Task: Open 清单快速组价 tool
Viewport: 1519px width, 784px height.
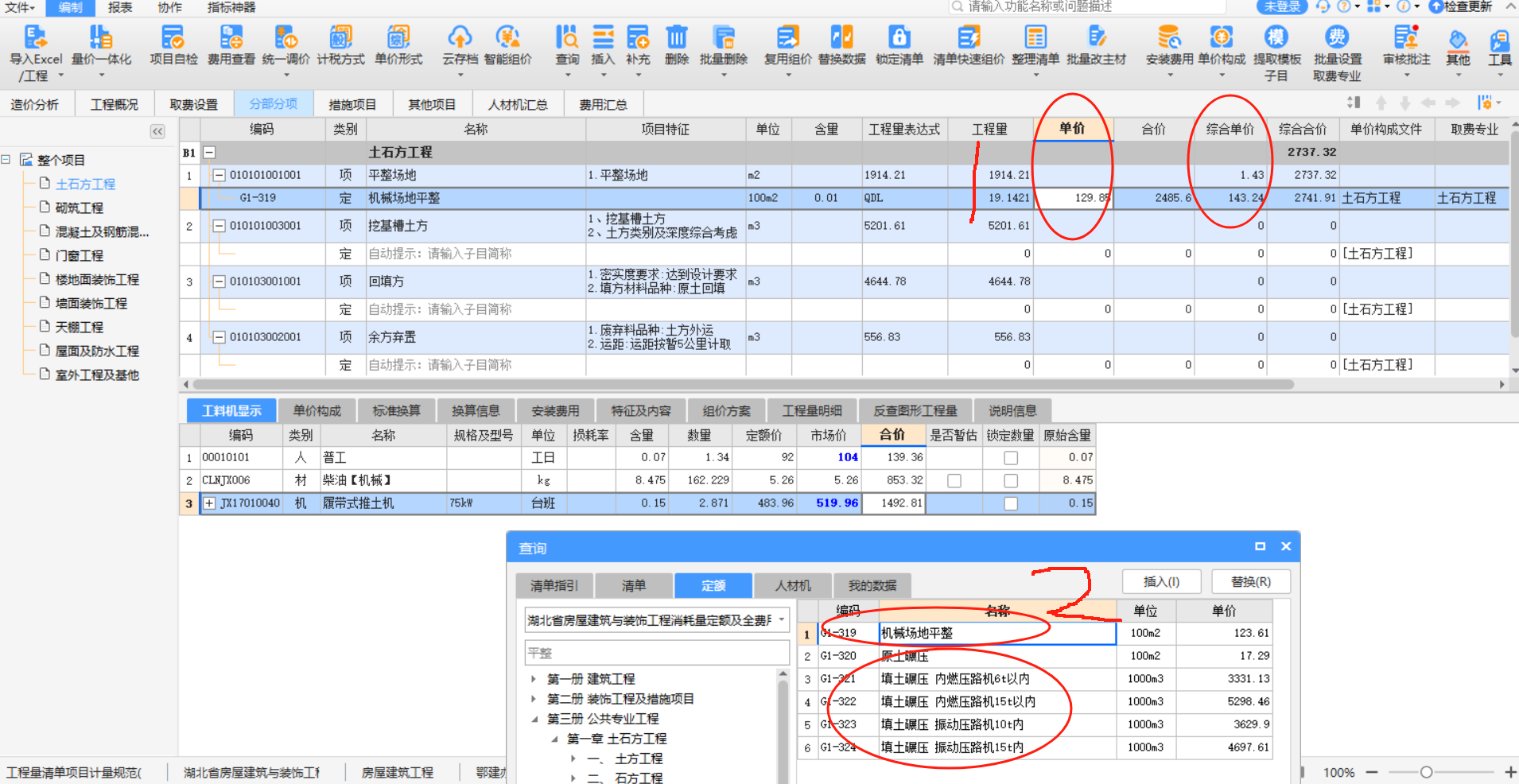Action: tap(969, 45)
